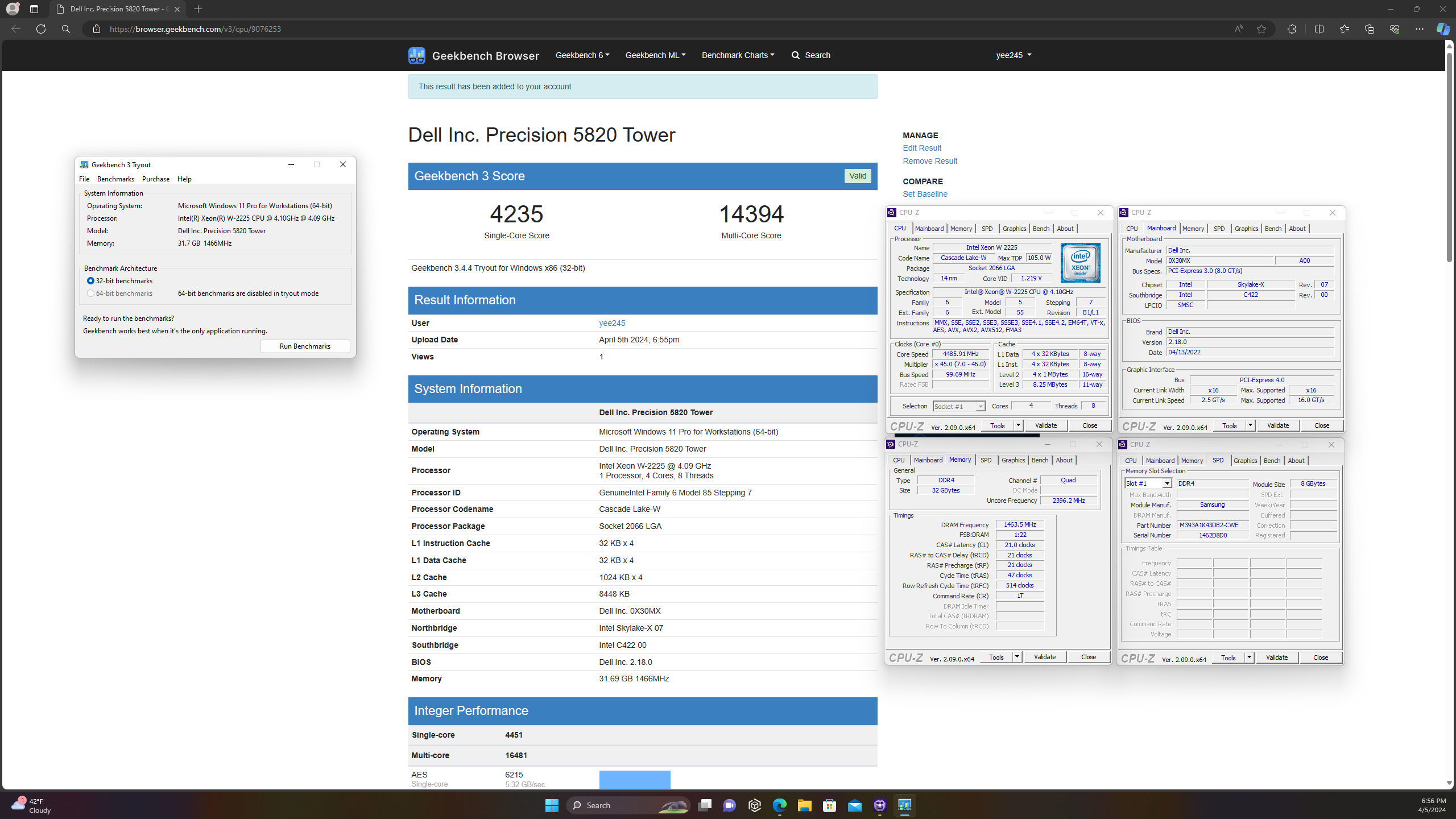
Task: Open the yee245 account dropdown
Action: coord(1014,55)
